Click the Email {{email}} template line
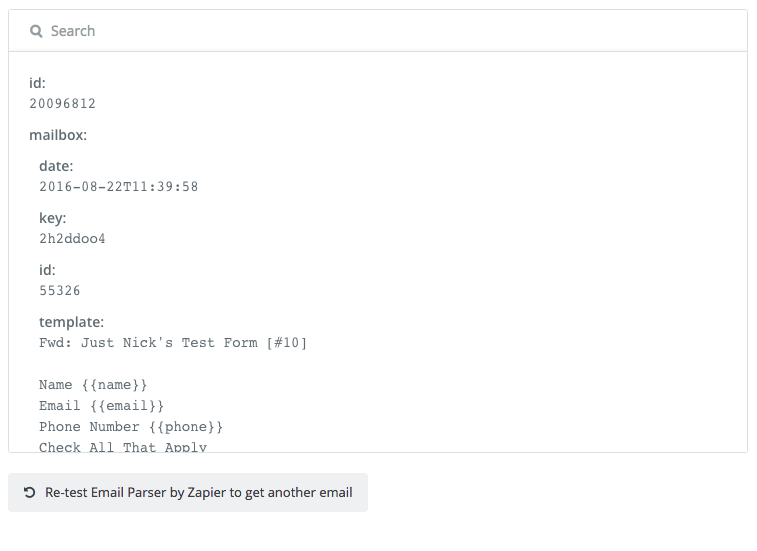 (x=101, y=406)
